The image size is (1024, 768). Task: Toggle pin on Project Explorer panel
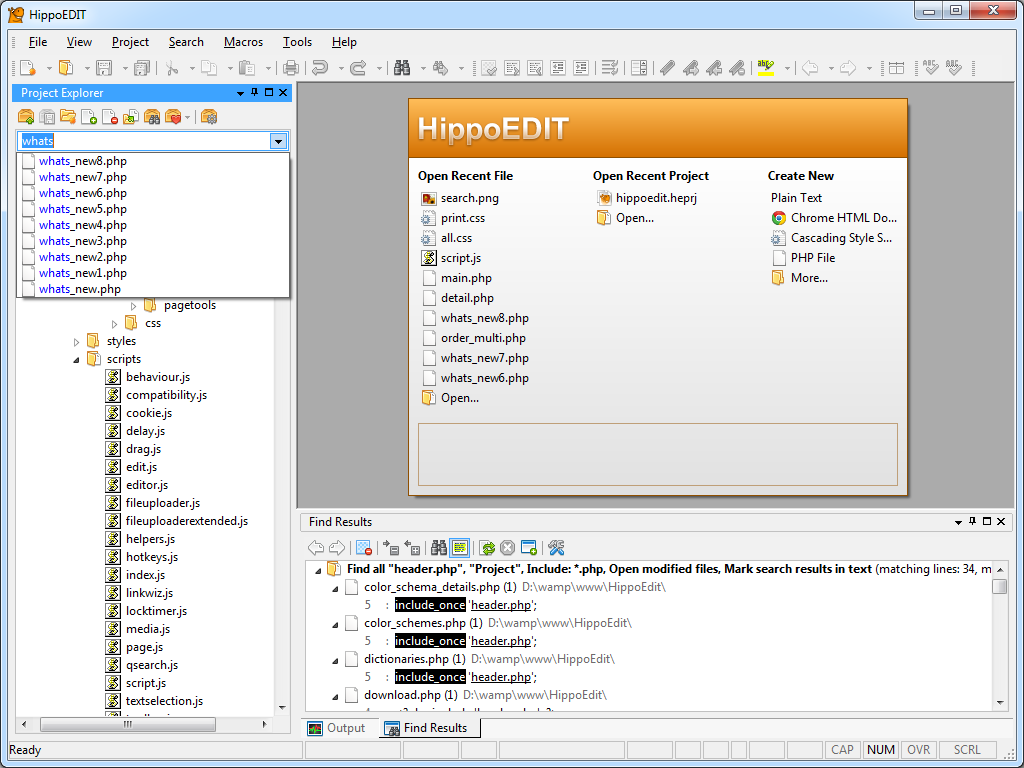click(x=255, y=93)
